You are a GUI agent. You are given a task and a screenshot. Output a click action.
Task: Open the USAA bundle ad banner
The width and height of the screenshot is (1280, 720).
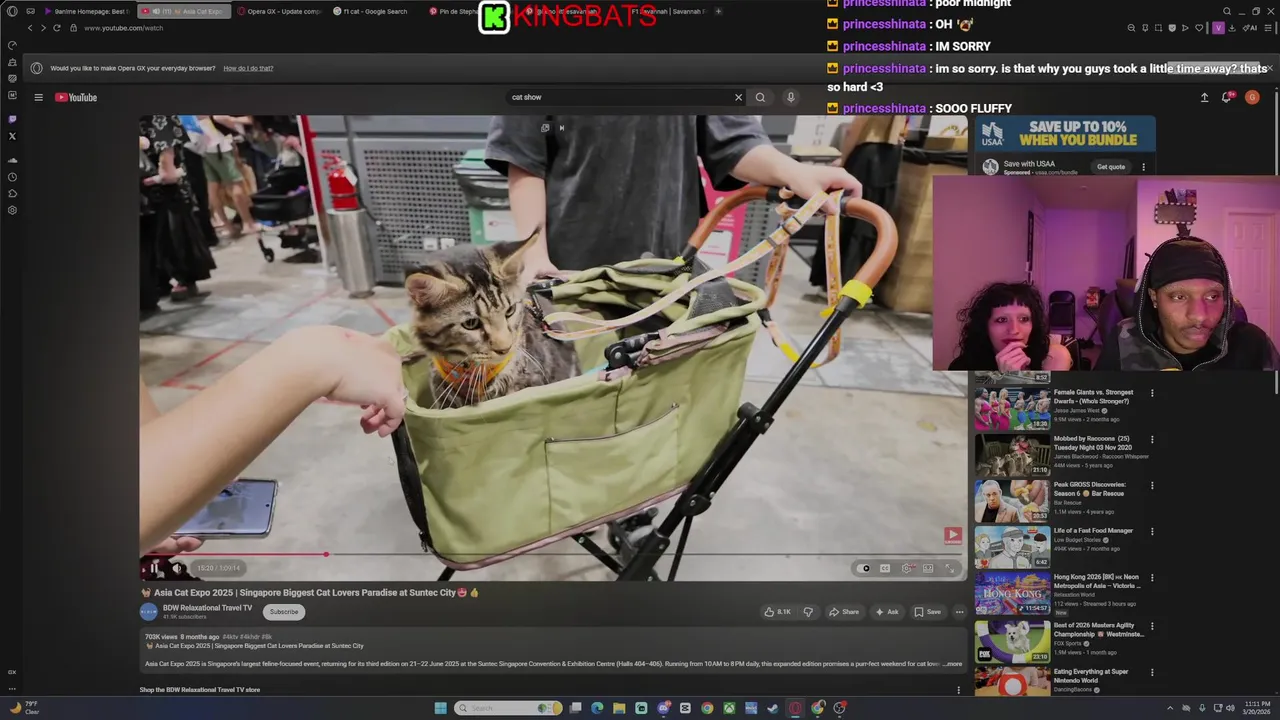[x=1065, y=134]
